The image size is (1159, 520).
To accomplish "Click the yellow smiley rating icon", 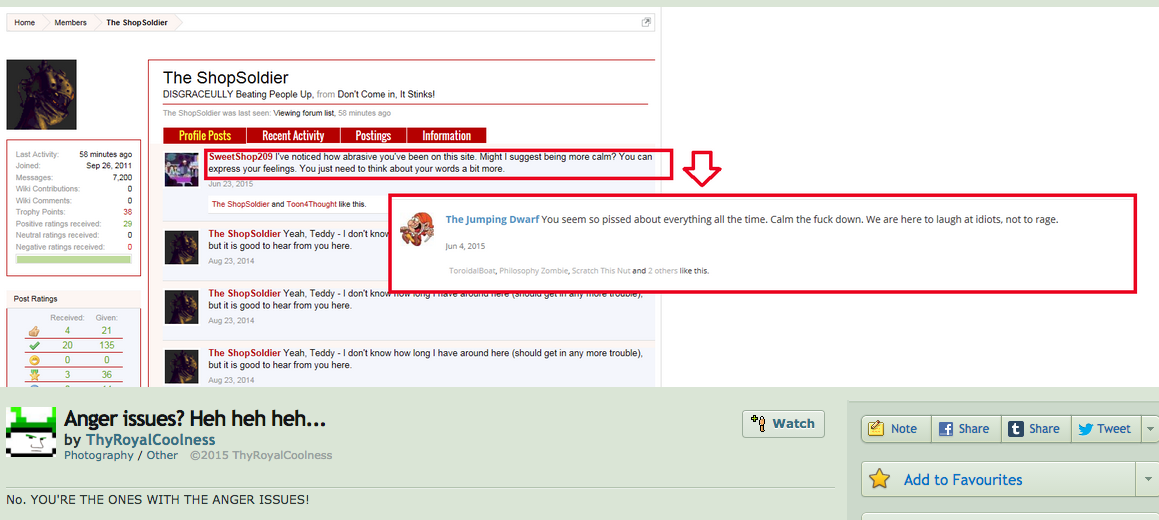I will point(33,360).
